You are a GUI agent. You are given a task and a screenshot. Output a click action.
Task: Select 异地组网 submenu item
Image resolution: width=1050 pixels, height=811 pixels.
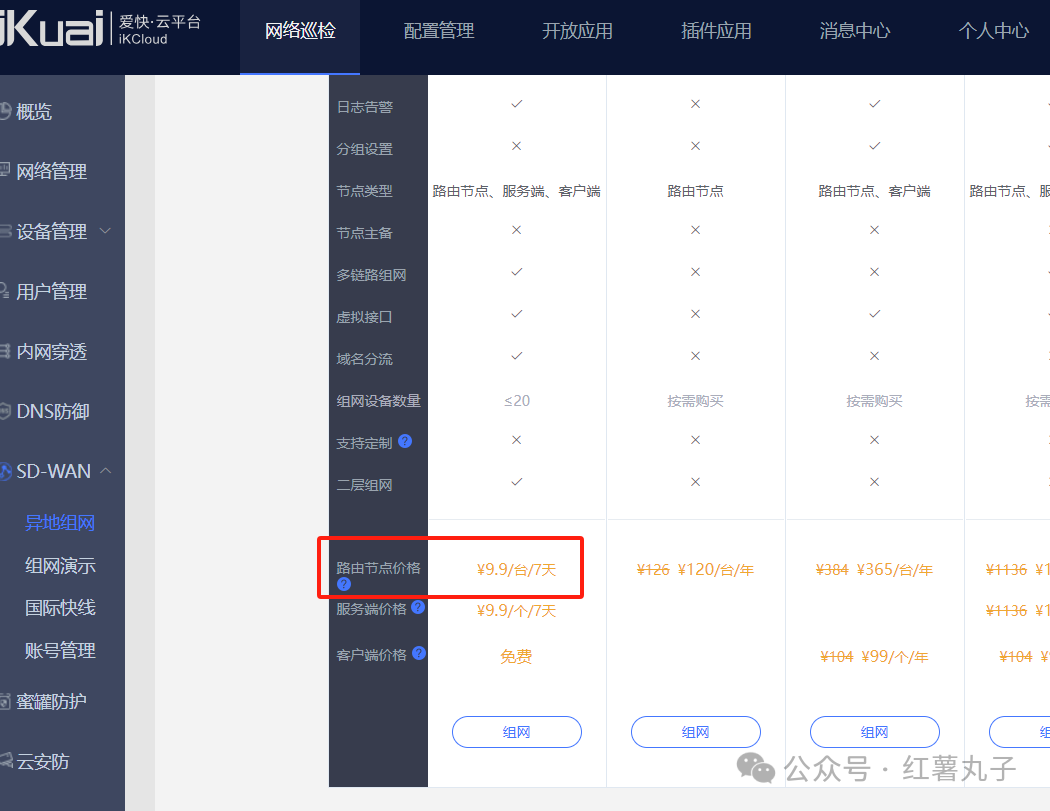pyautogui.click(x=60, y=522)
